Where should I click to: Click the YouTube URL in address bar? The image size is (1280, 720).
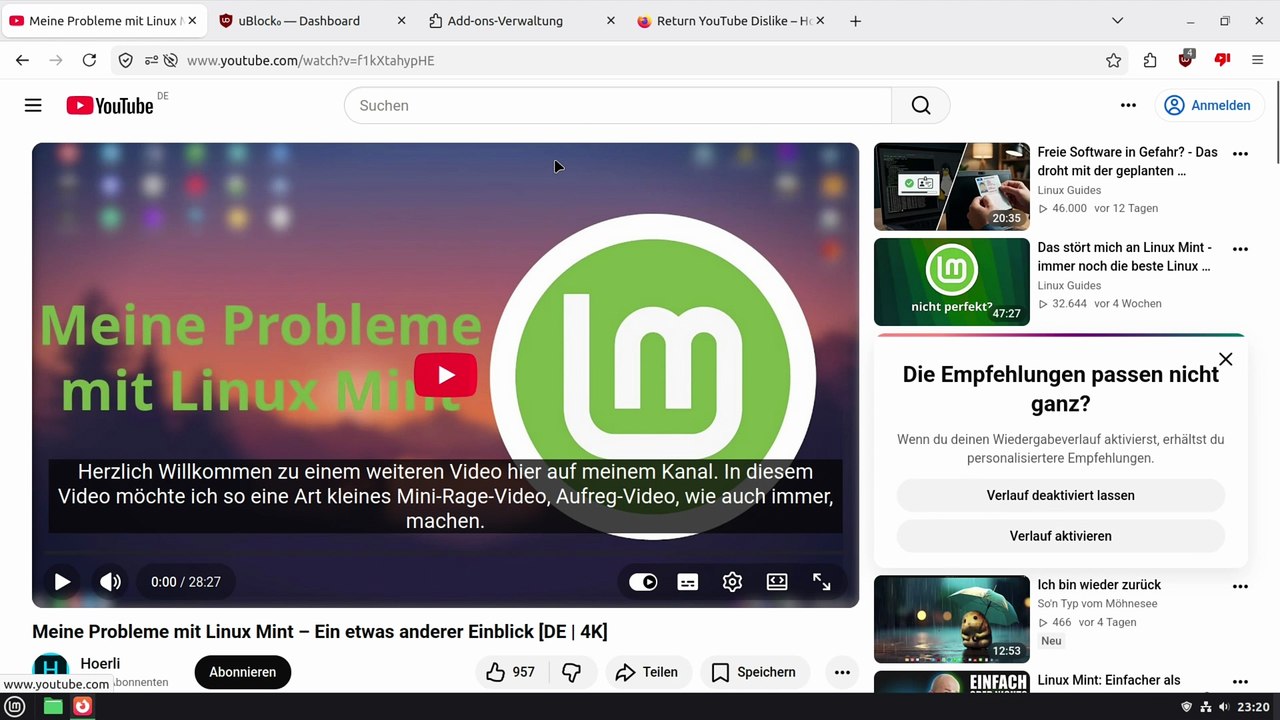[310, 61]
